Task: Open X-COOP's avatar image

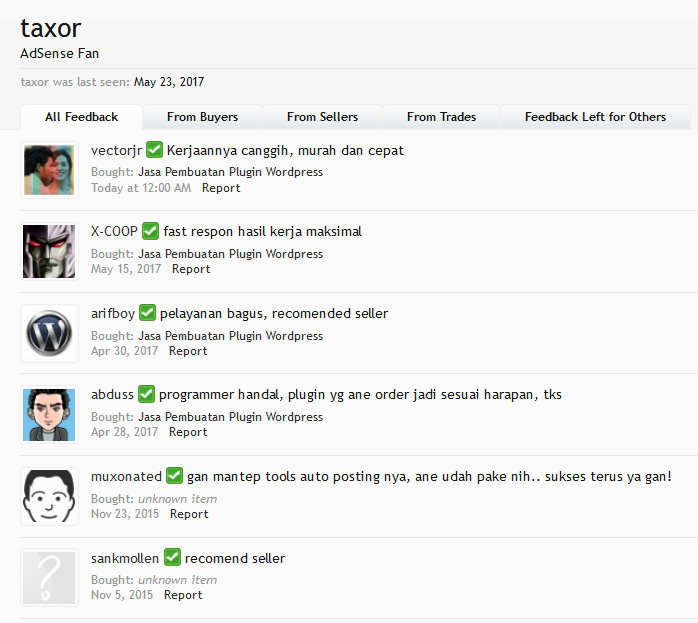Action: click(49, 251)
